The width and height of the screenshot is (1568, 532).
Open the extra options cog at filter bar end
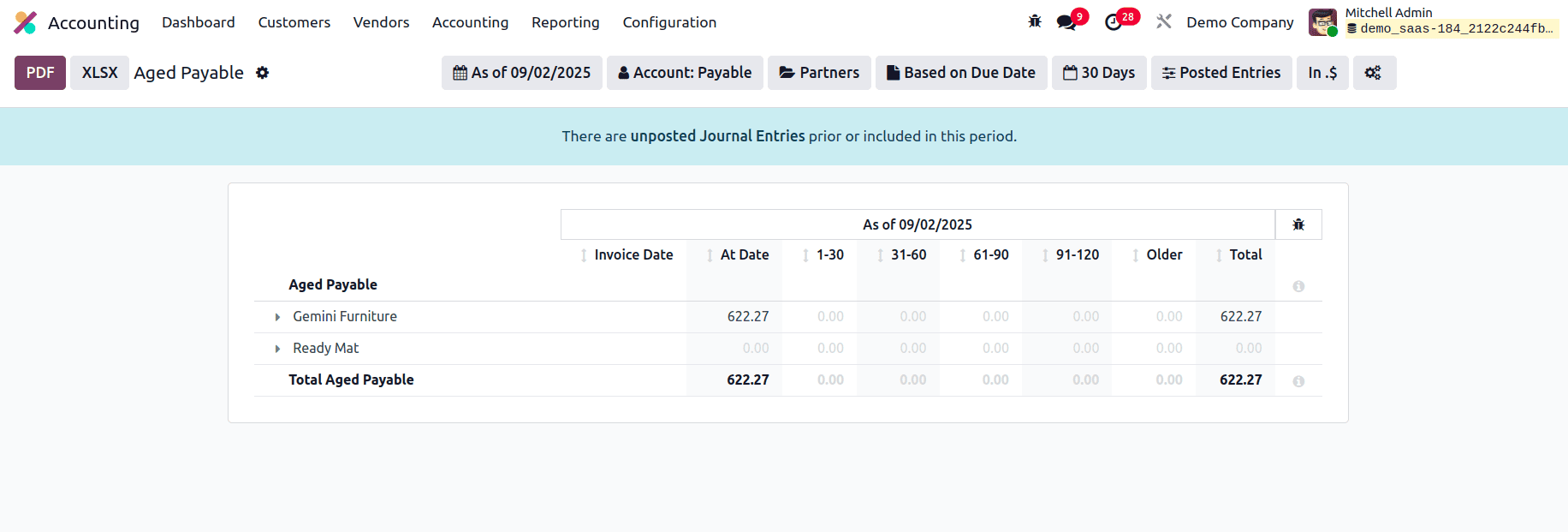[1374, 73]
